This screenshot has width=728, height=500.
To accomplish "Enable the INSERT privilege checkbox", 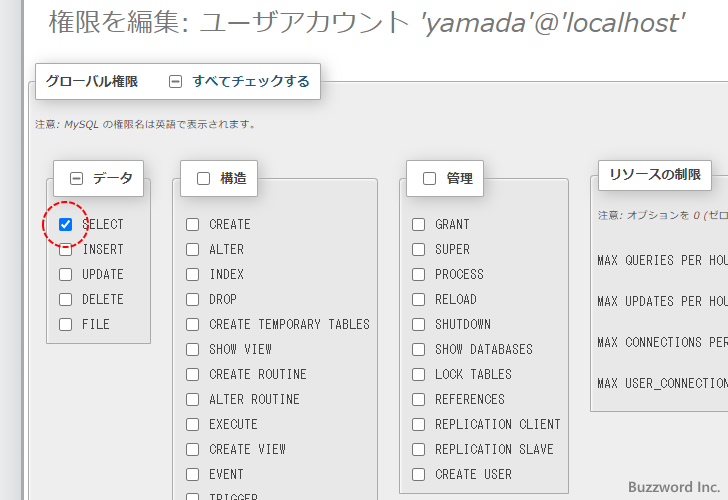I will coord(66,250).
